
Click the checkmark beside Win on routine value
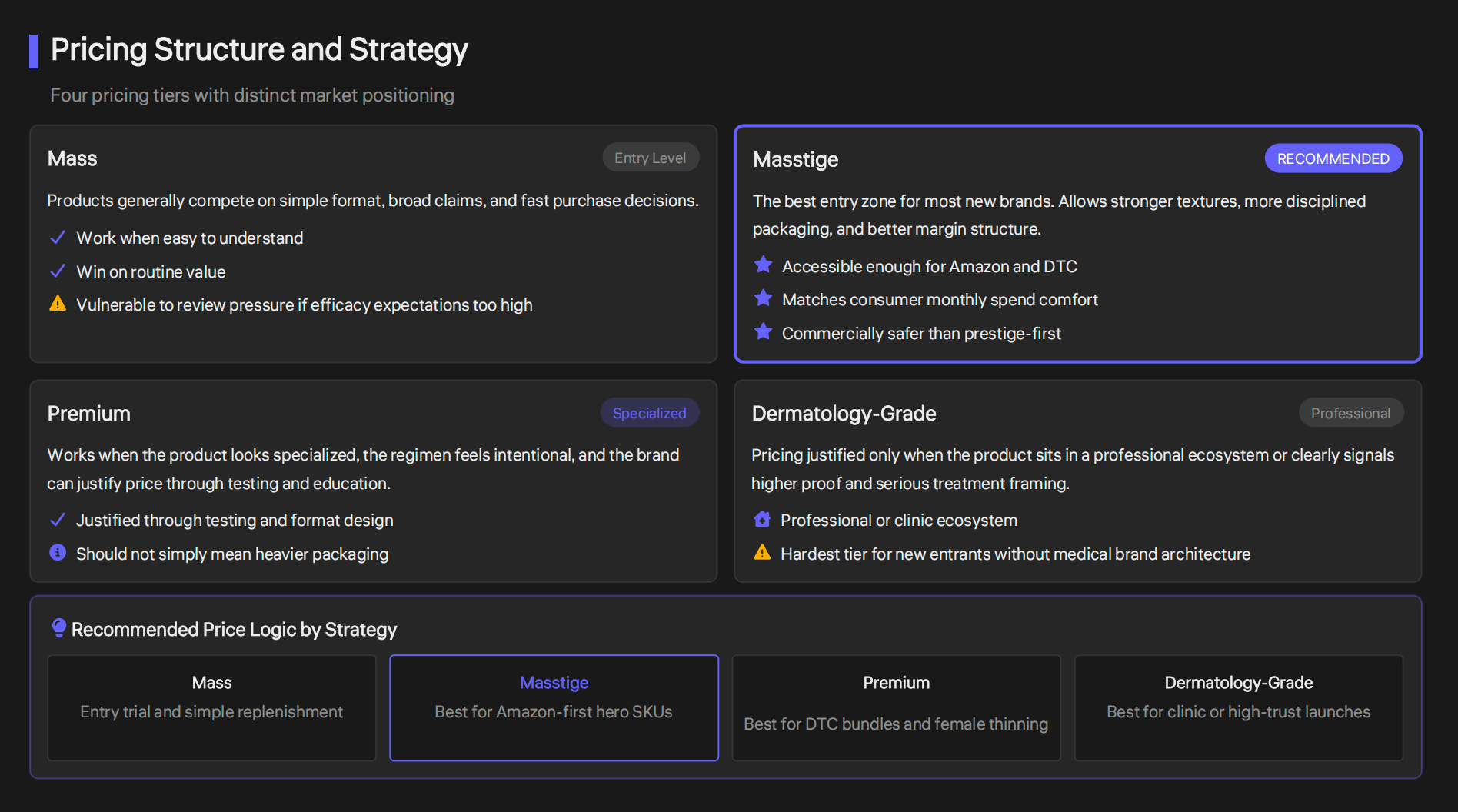pyautogui.click(x=57, y=271)
